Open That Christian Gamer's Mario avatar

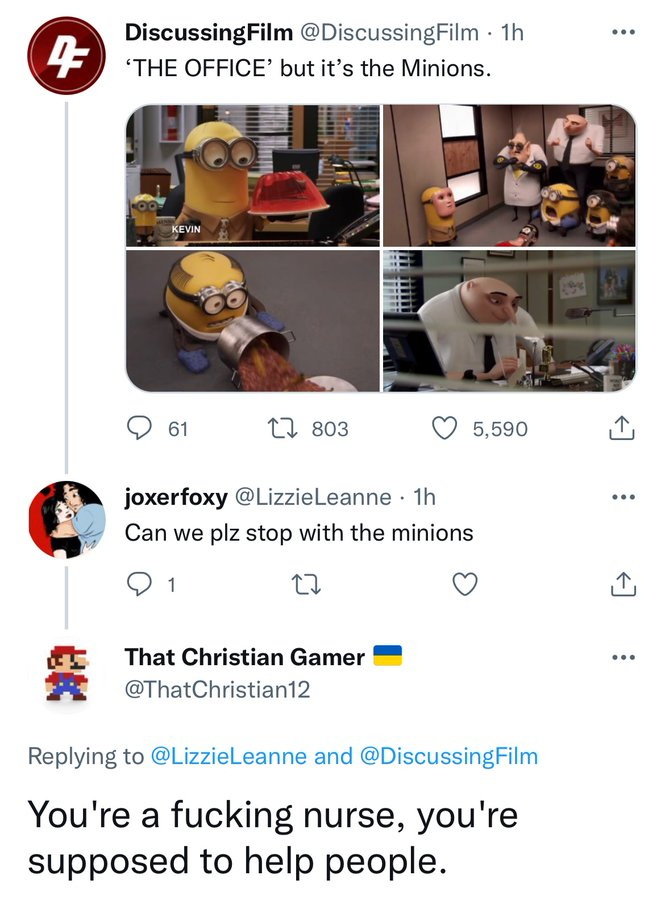pos(66,670)
